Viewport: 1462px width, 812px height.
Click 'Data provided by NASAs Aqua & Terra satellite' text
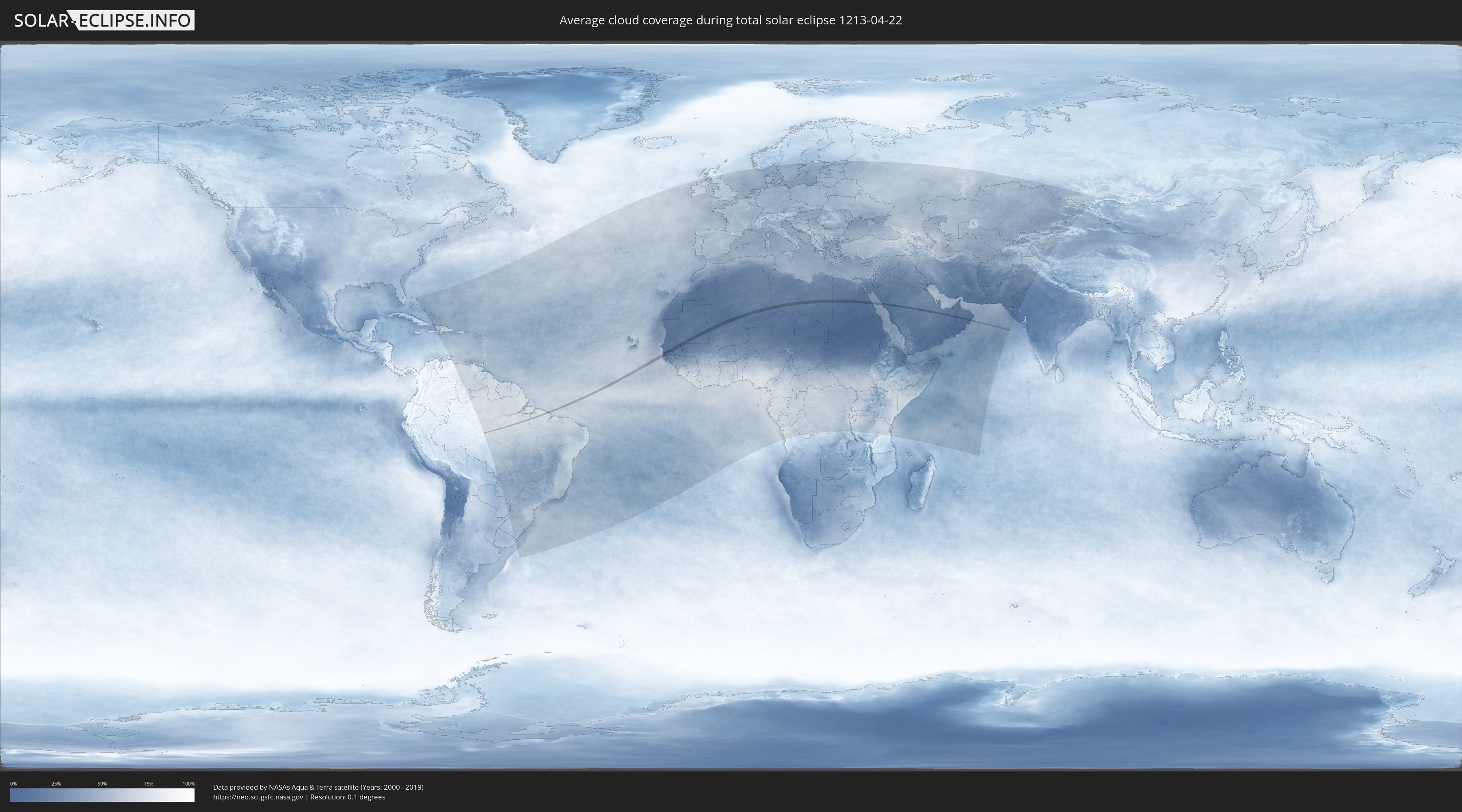(285, 787)
